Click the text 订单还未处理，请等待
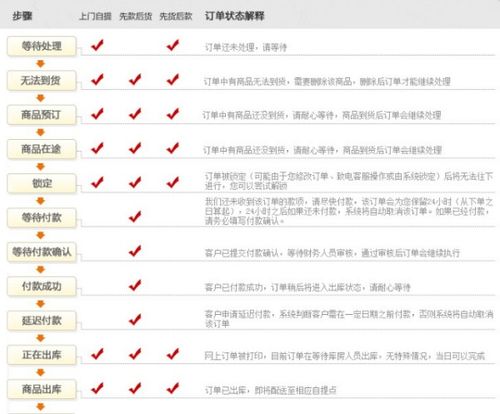Image resolution: width=500 pixels, height=414 pixels. 246,47
